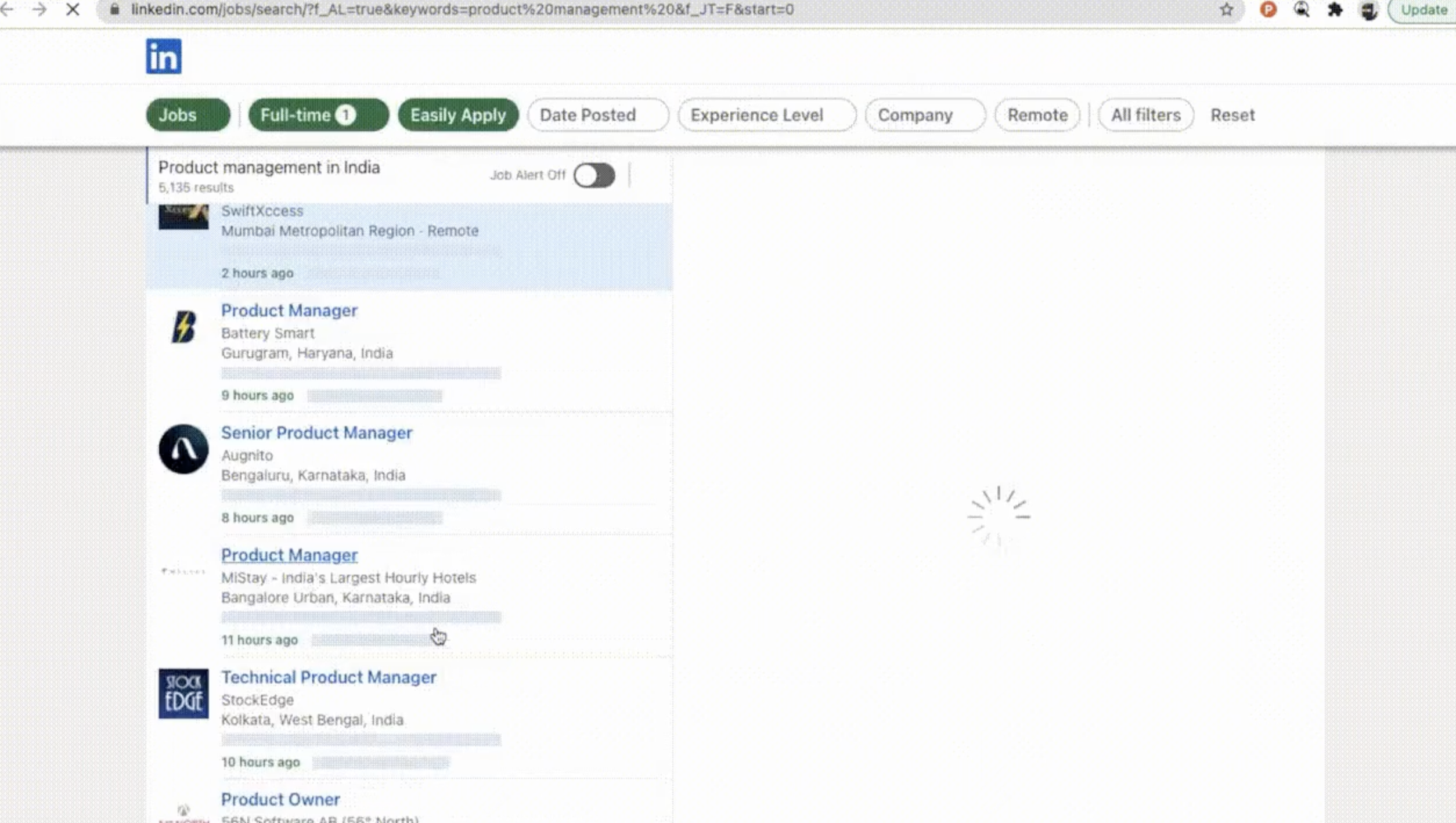Reset all applied job filters

pos(1232,115)
